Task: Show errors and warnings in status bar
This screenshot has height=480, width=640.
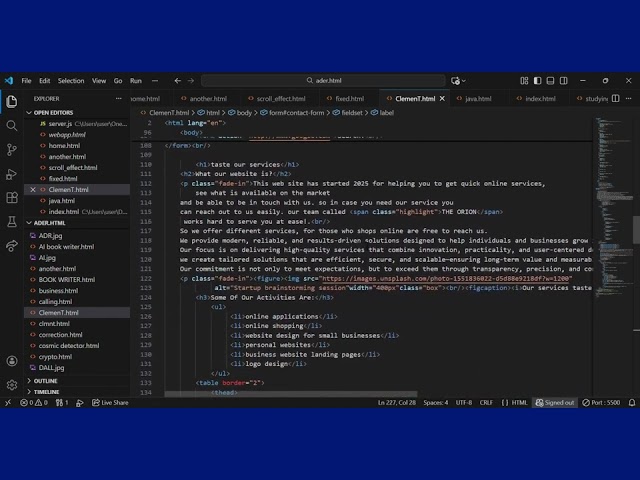Action: 33,402
